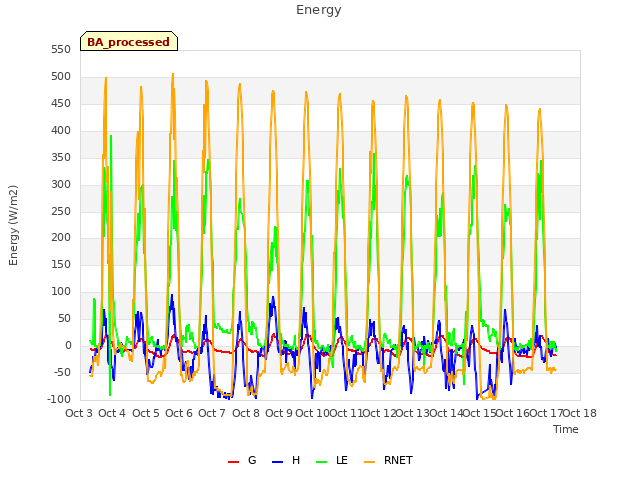The width and height of the screenshot is (640, 480).
Task: Click the -100 y-axis tick label
Action: (59, 399)
